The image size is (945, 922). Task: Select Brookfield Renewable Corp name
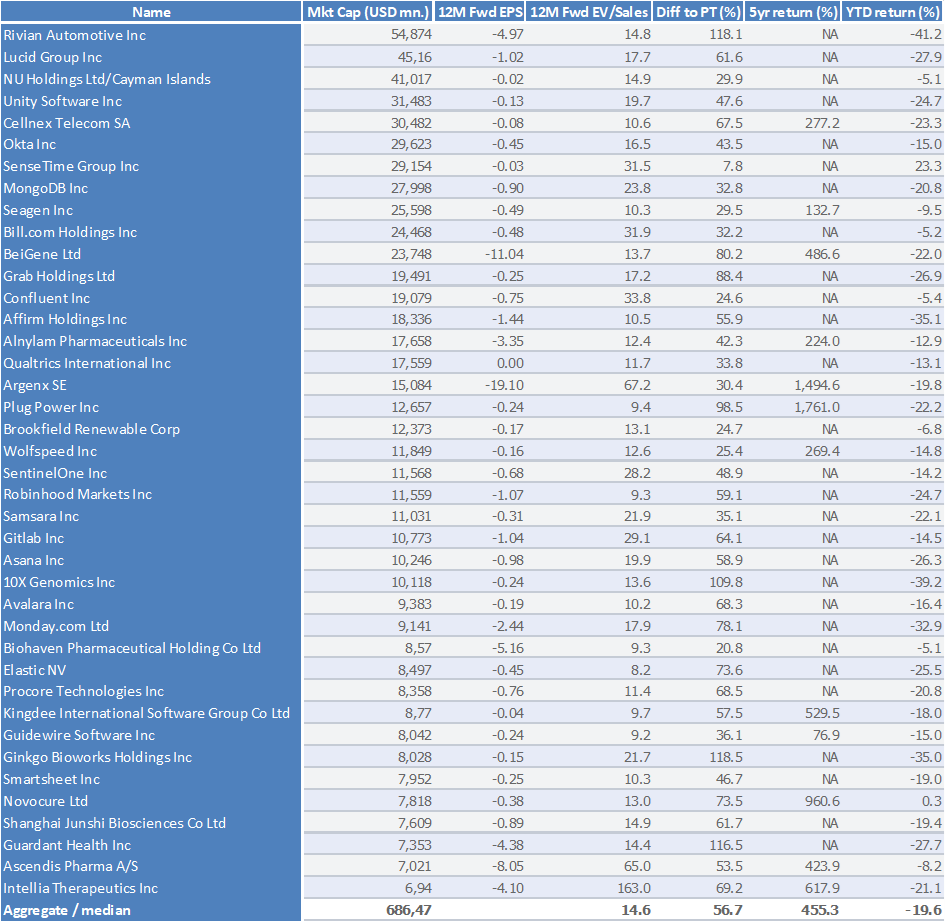pos(92,429)
